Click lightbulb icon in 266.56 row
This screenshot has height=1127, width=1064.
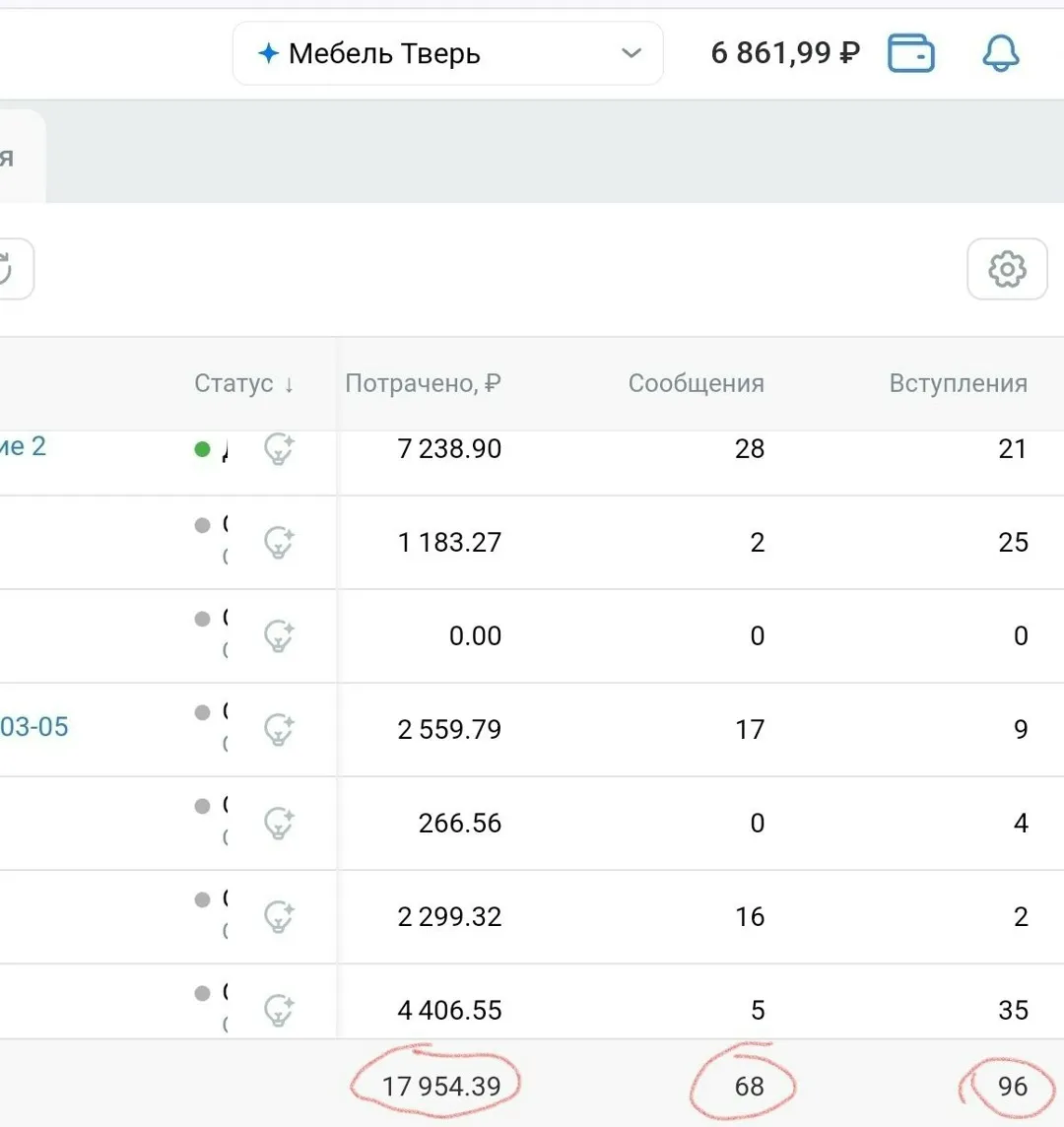[x=279, y=824]
